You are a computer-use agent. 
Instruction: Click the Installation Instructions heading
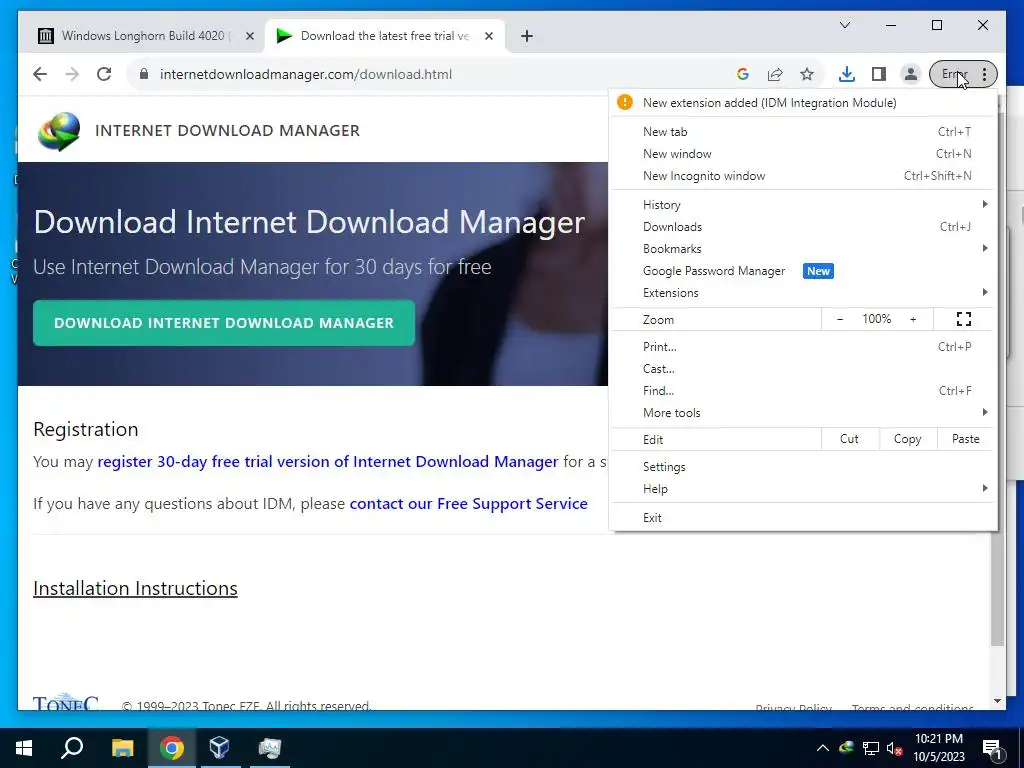point(135,589)
